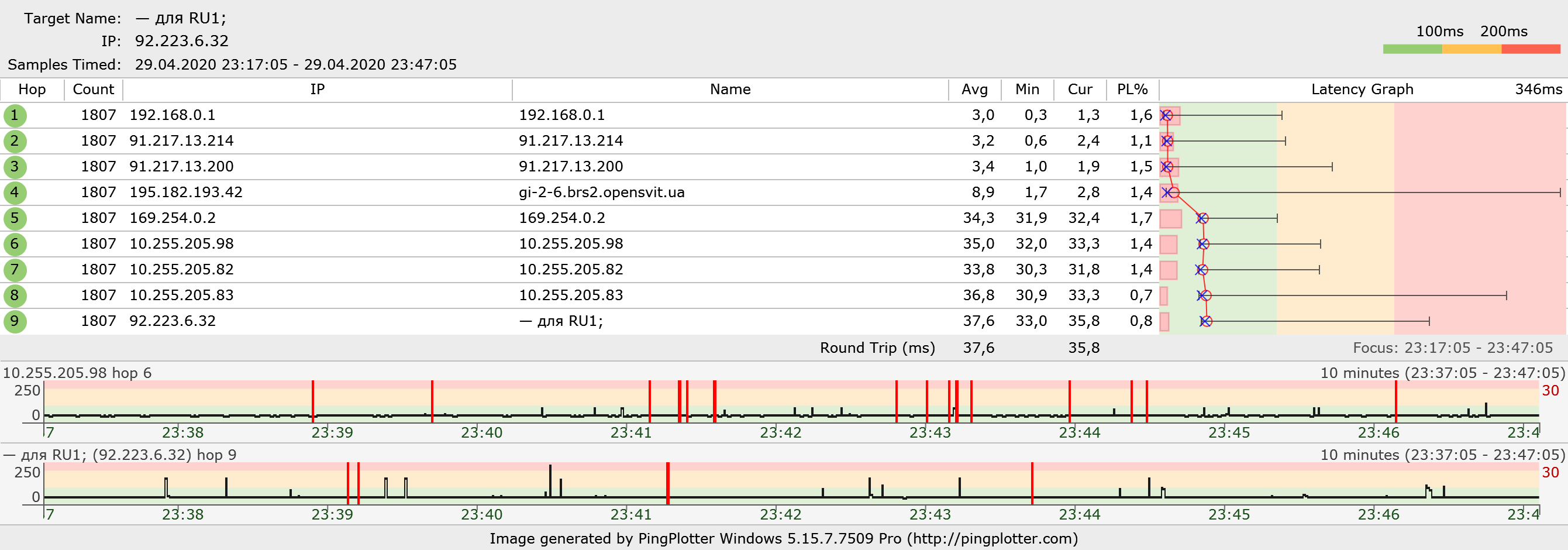1568x550 pixels.
Task: Click the Count column header
Action: point(93,90)
